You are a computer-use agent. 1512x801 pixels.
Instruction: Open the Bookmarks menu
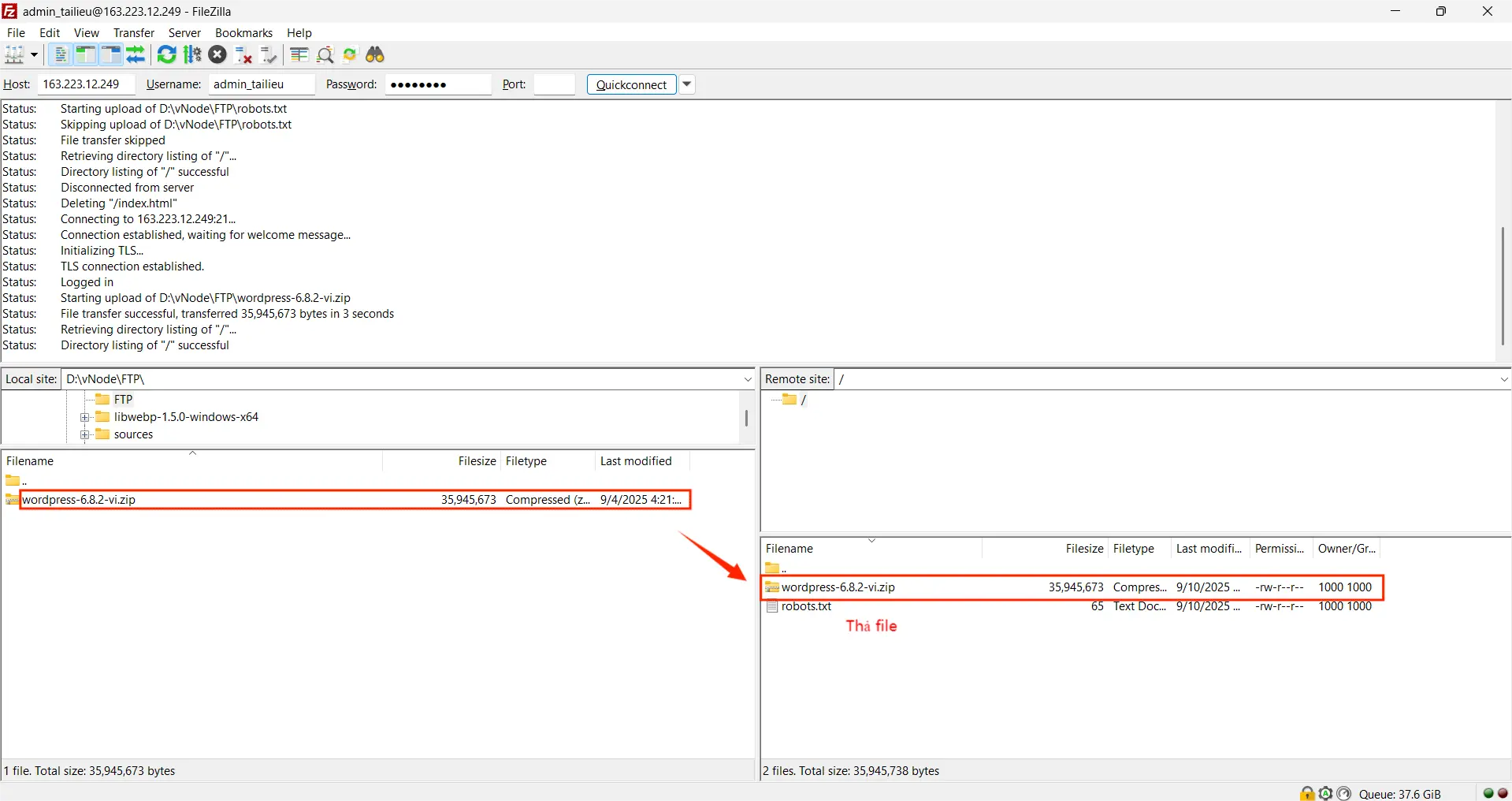243,32
